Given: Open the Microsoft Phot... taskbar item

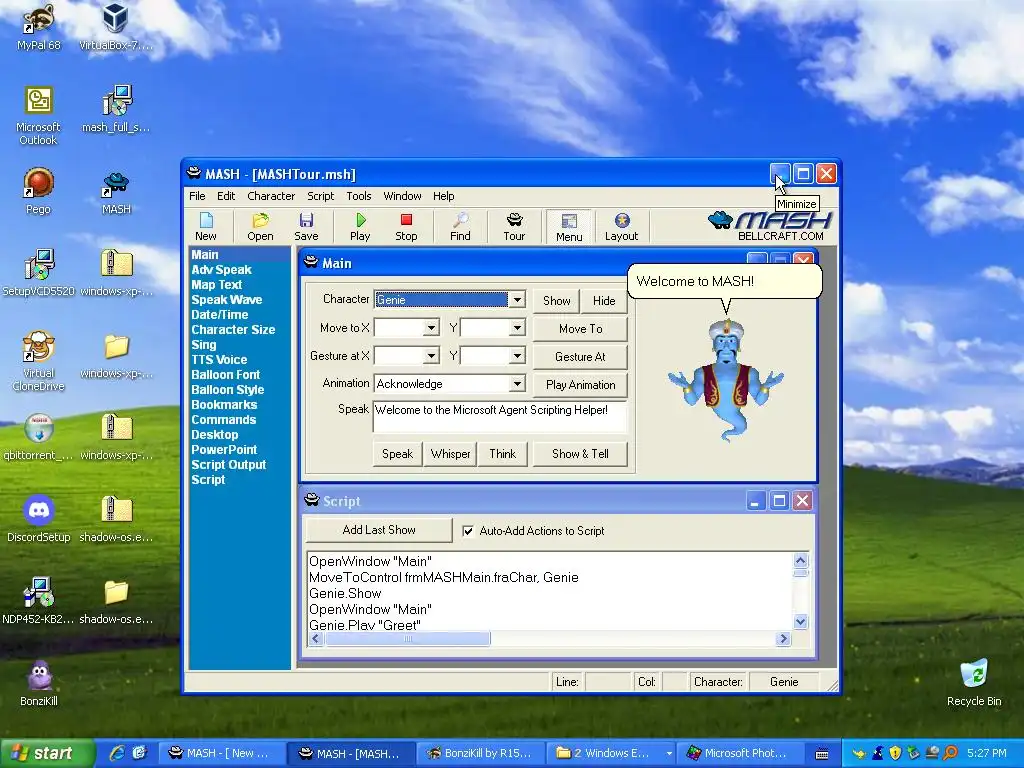Looking at the screenshot, I should click(x=739, y=754).
